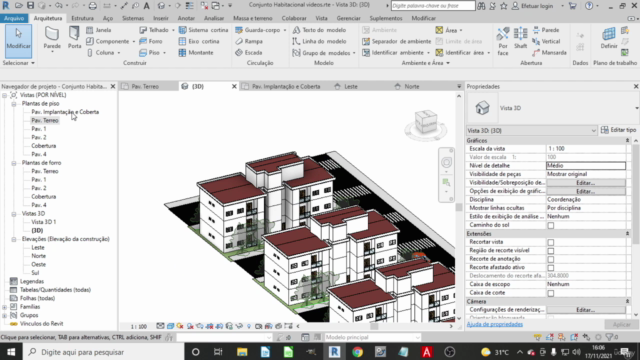Select the Linha do modelo tool

[x=319, y=41]
